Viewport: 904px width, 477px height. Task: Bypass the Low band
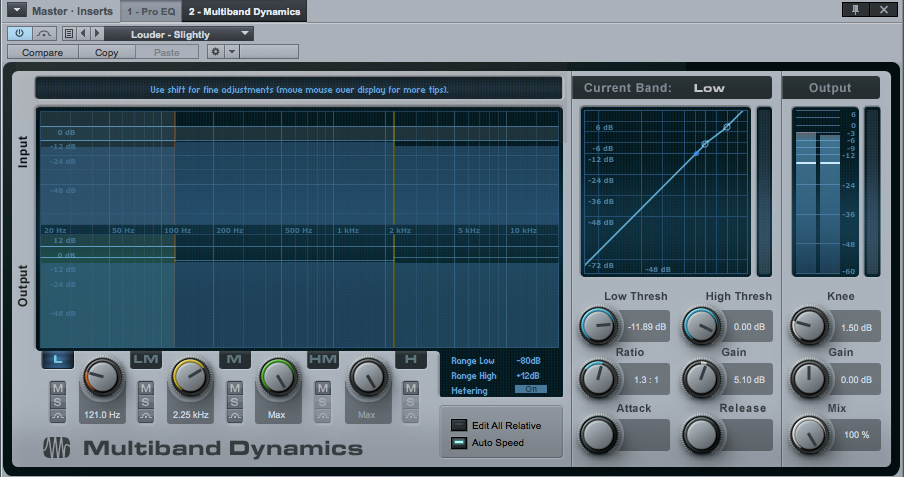[58, 415]
